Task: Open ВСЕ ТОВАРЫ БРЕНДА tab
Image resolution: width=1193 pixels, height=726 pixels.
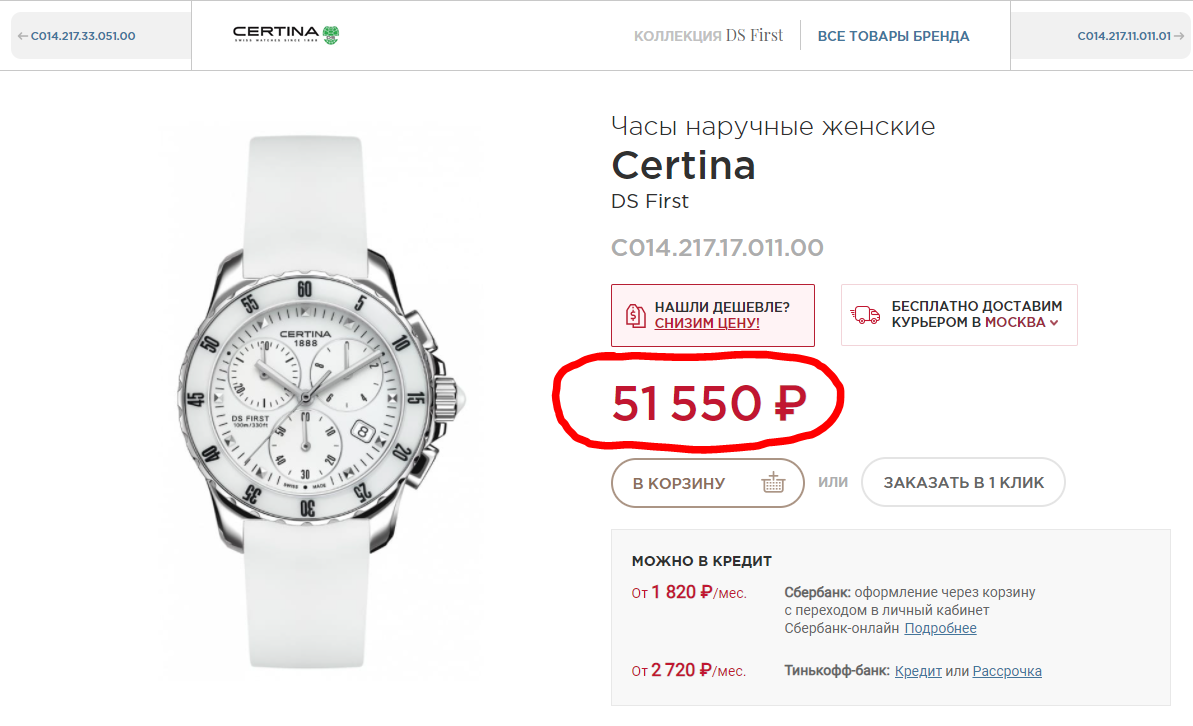Action: [x=893, y=36]
